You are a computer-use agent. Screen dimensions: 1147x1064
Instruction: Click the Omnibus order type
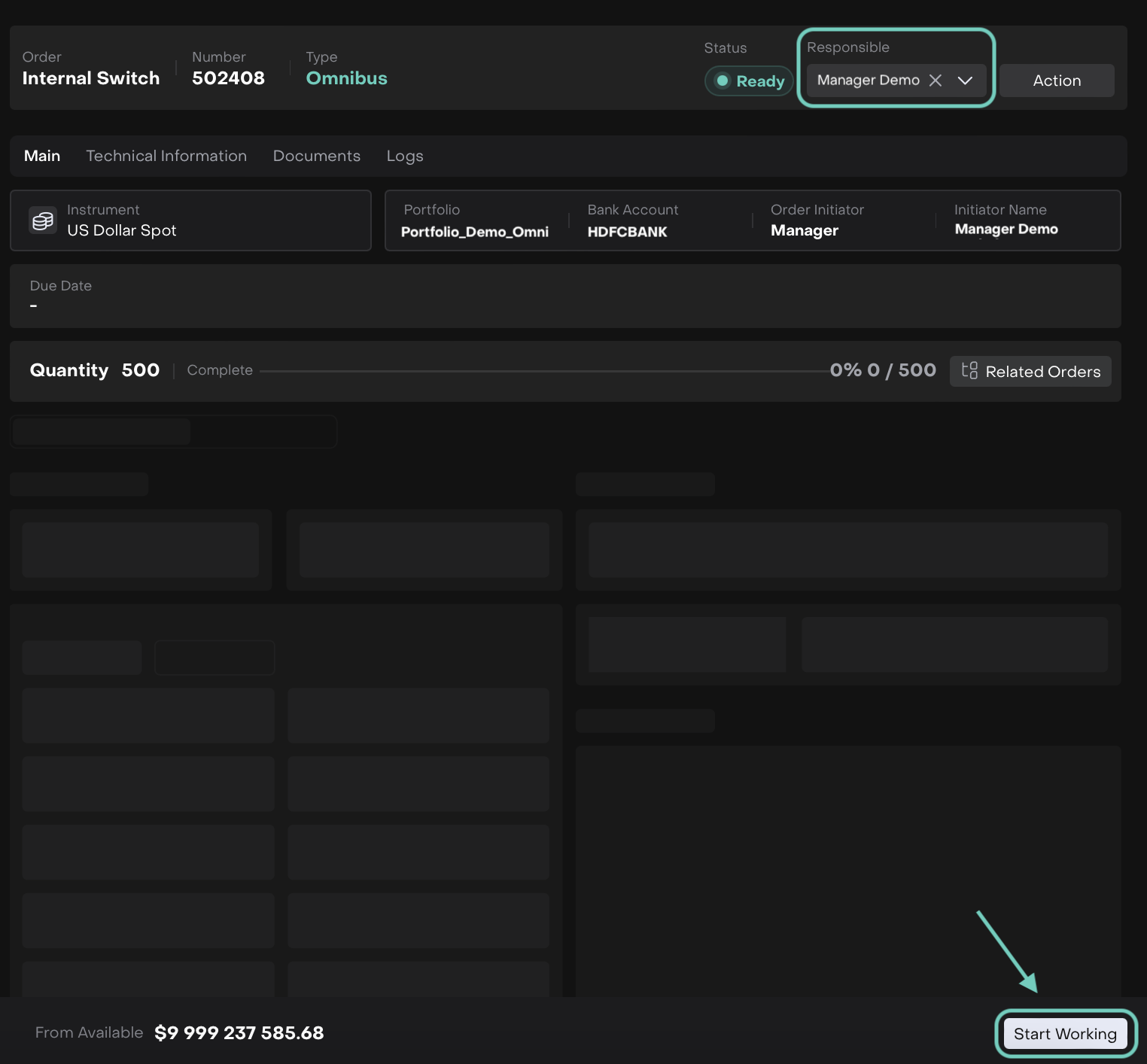click(346, 78)
